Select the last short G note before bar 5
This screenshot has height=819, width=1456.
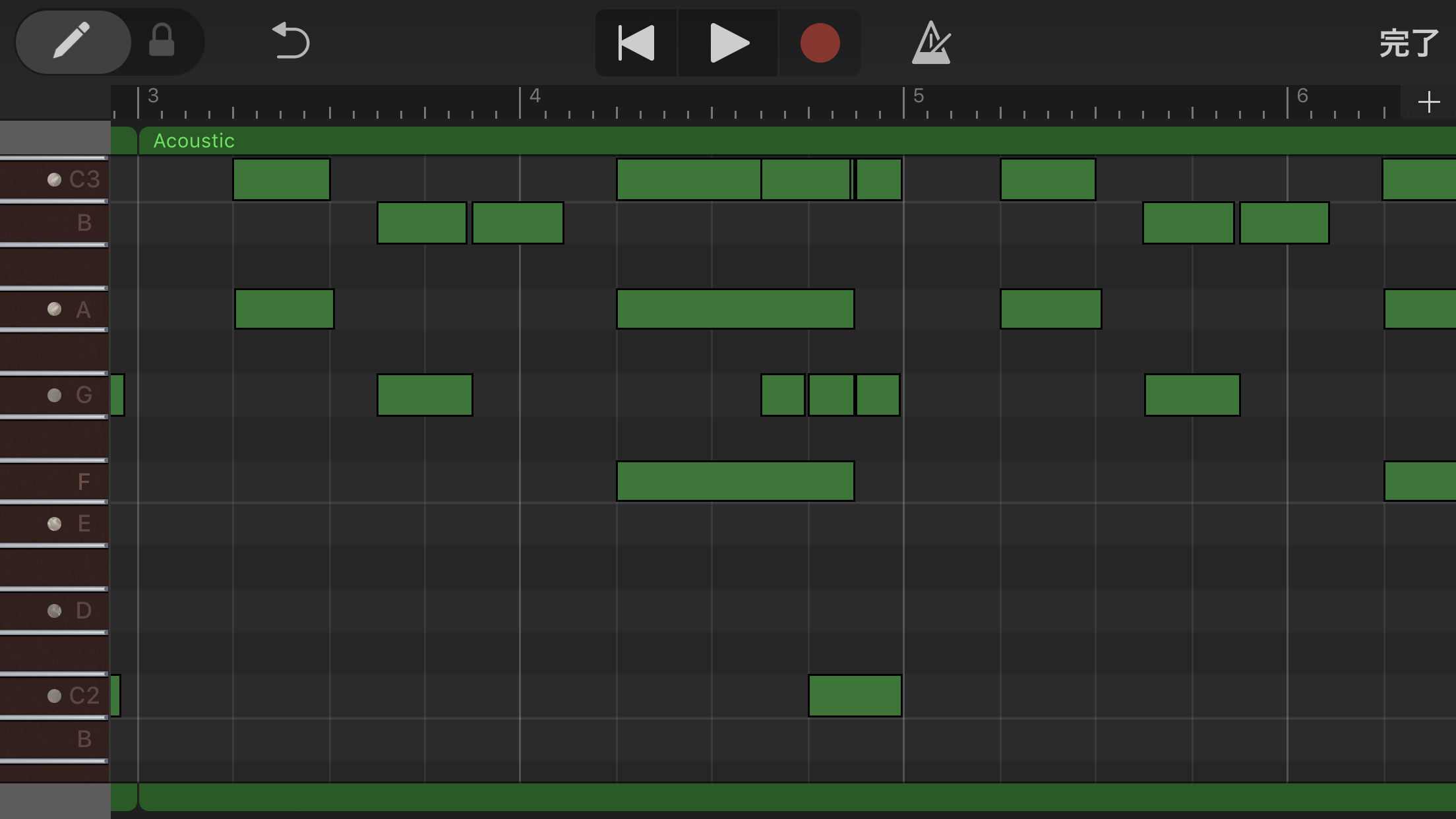click(x=878, y=395)
